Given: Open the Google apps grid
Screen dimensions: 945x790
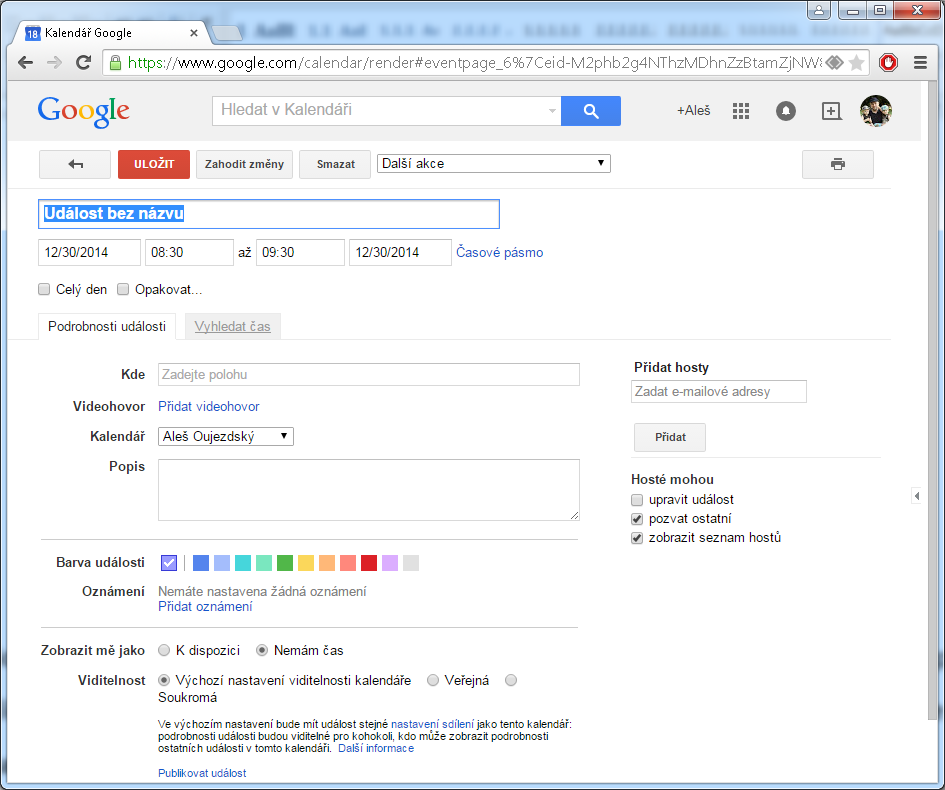Looking at the screenshot, I should 741,111.
